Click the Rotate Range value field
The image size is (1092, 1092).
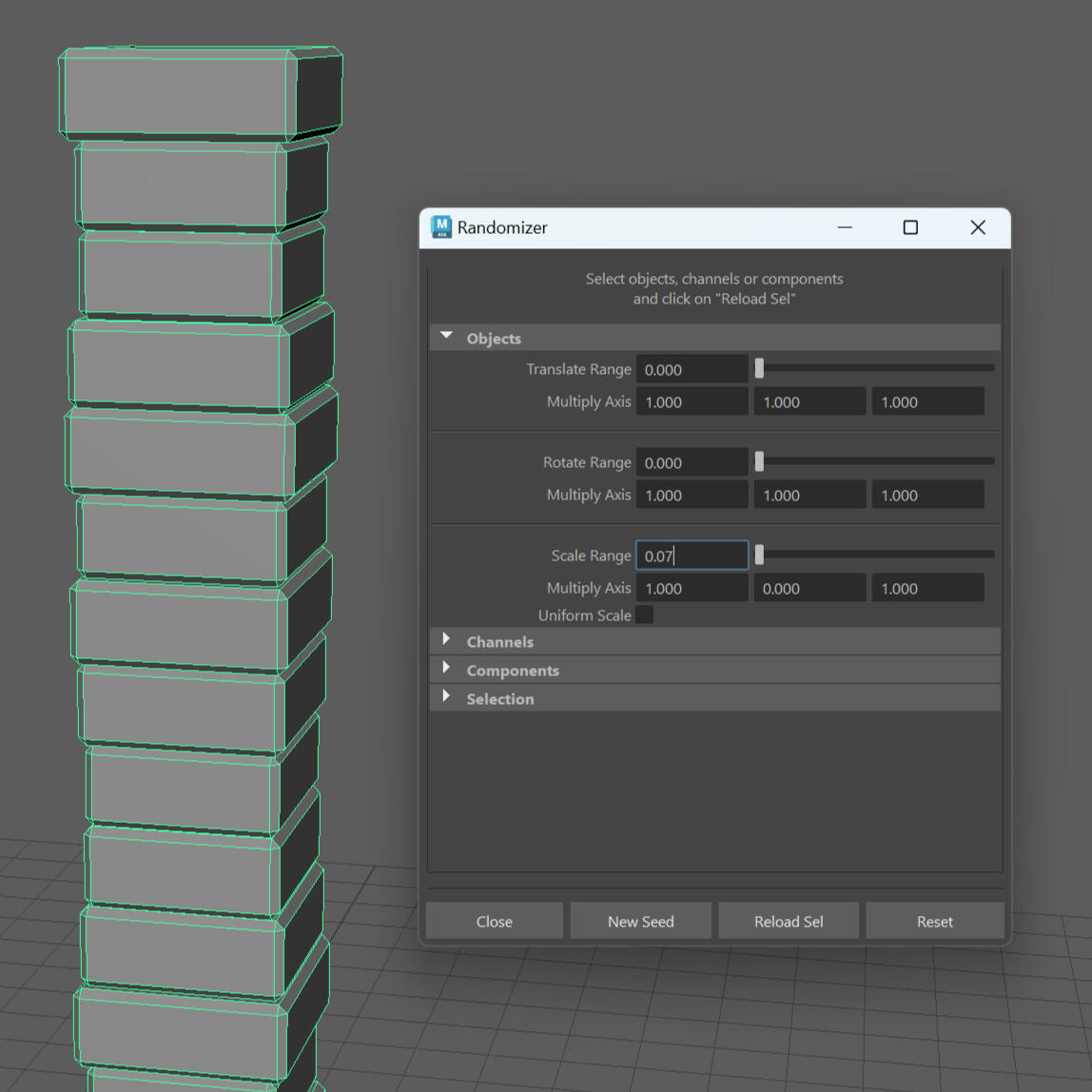click(692, 462)
